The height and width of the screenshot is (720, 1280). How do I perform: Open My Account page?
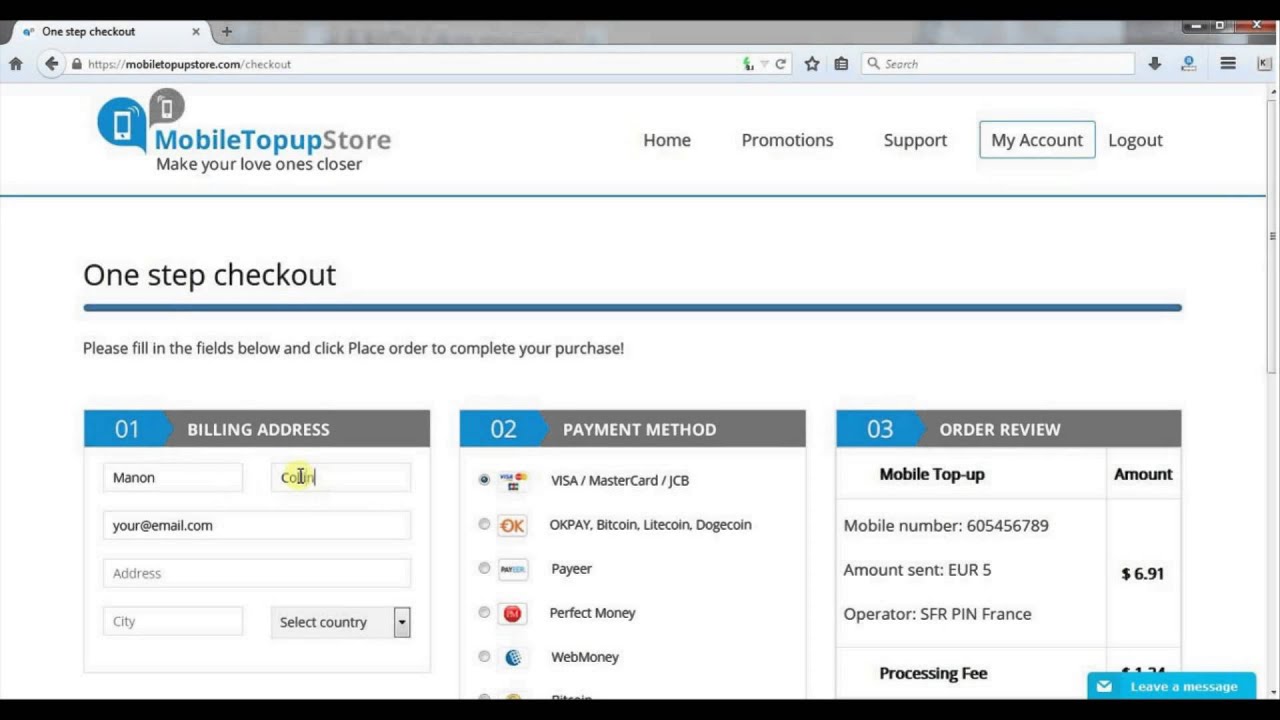coord(1037,140)
